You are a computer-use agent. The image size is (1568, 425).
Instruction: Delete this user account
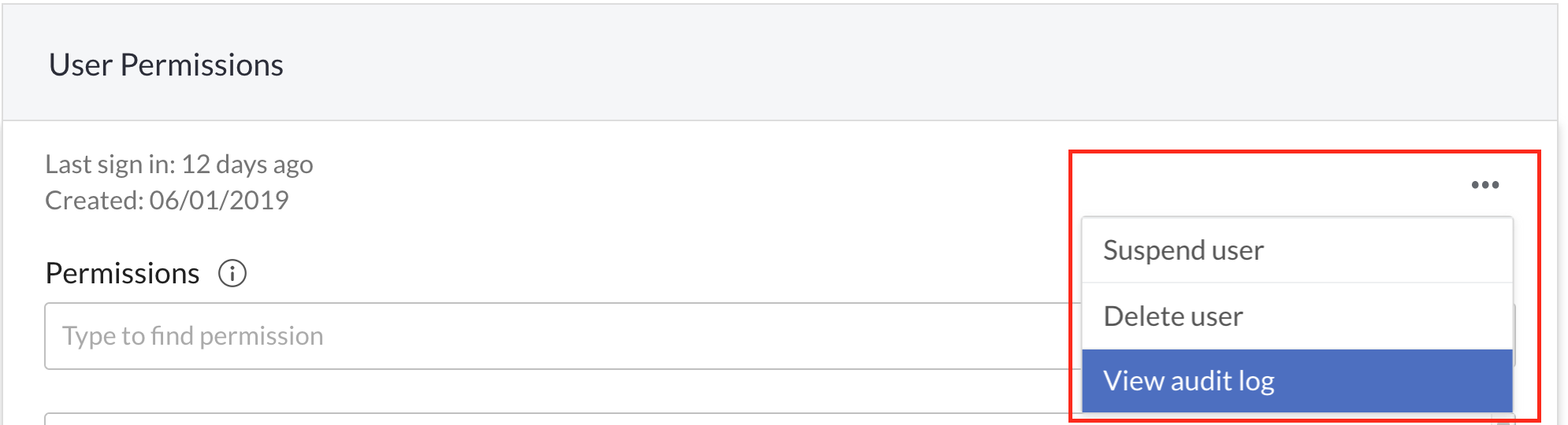(1297, 316)
